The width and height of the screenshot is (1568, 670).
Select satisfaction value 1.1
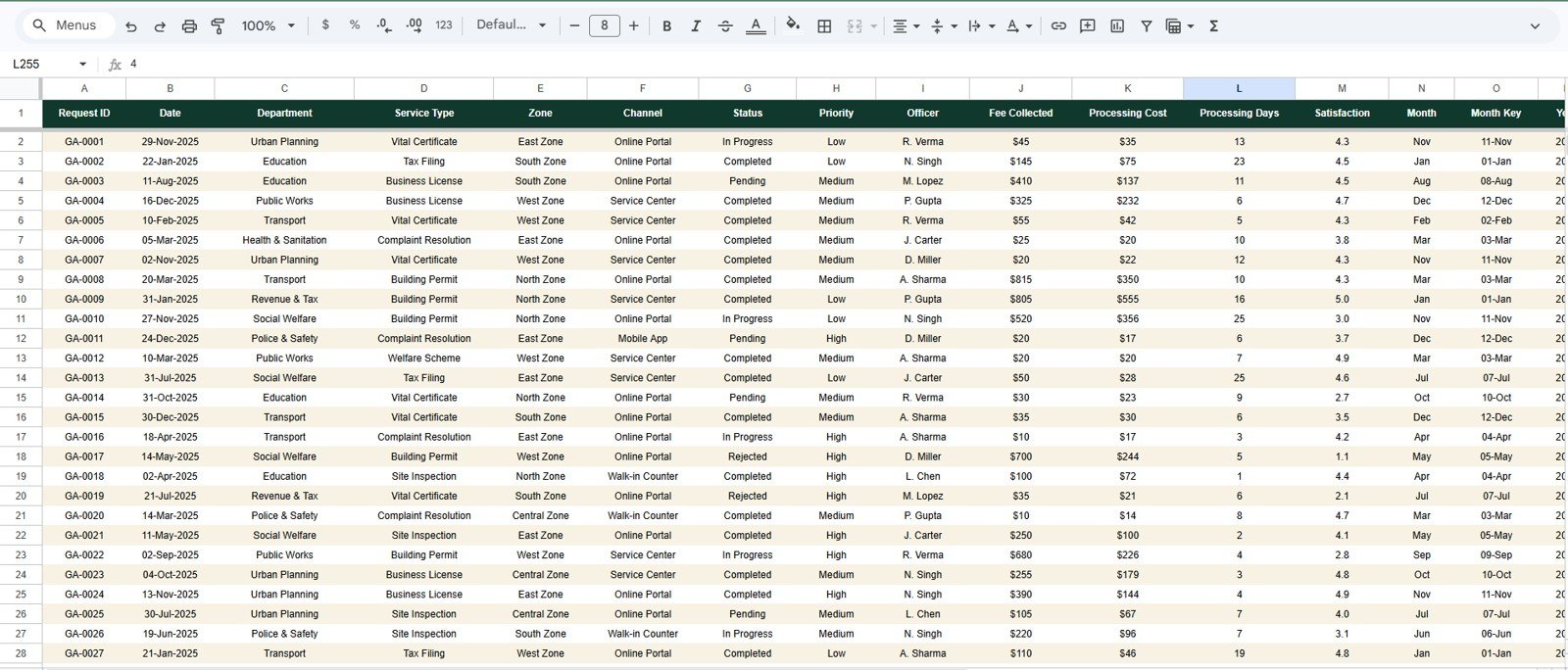1342,456
